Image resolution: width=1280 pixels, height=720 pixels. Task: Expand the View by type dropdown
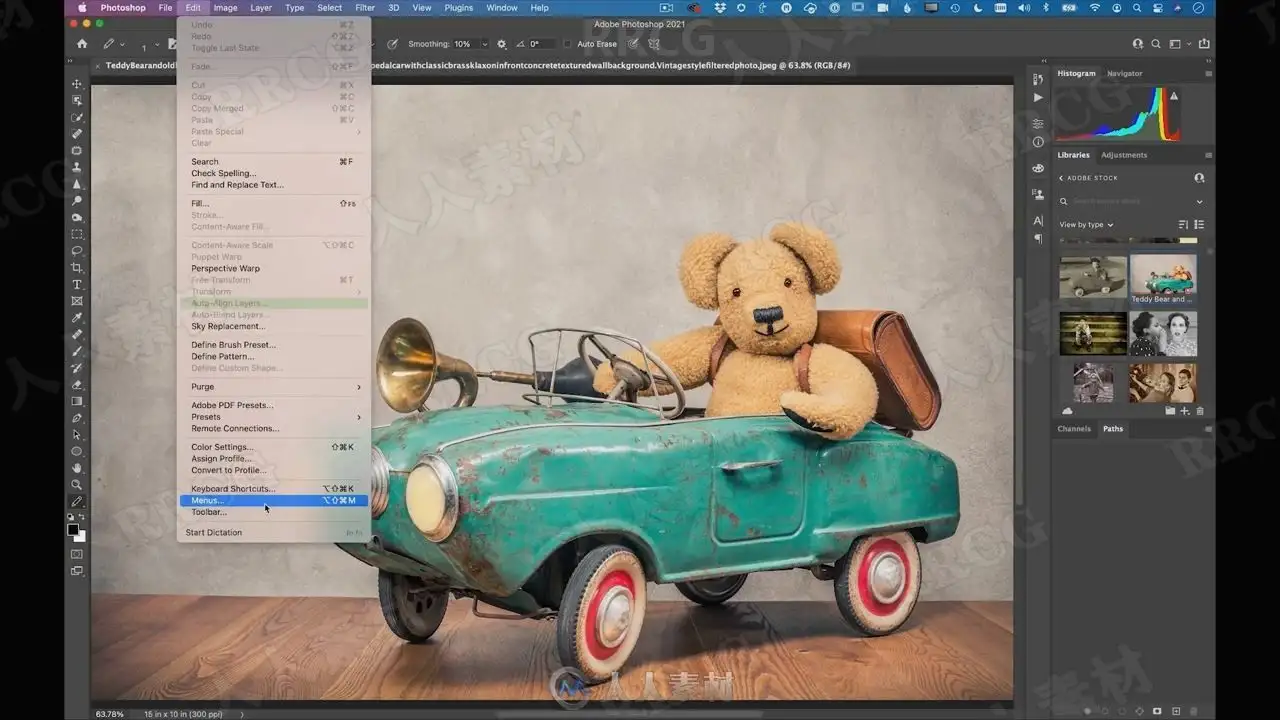(x=1086, y=225)
